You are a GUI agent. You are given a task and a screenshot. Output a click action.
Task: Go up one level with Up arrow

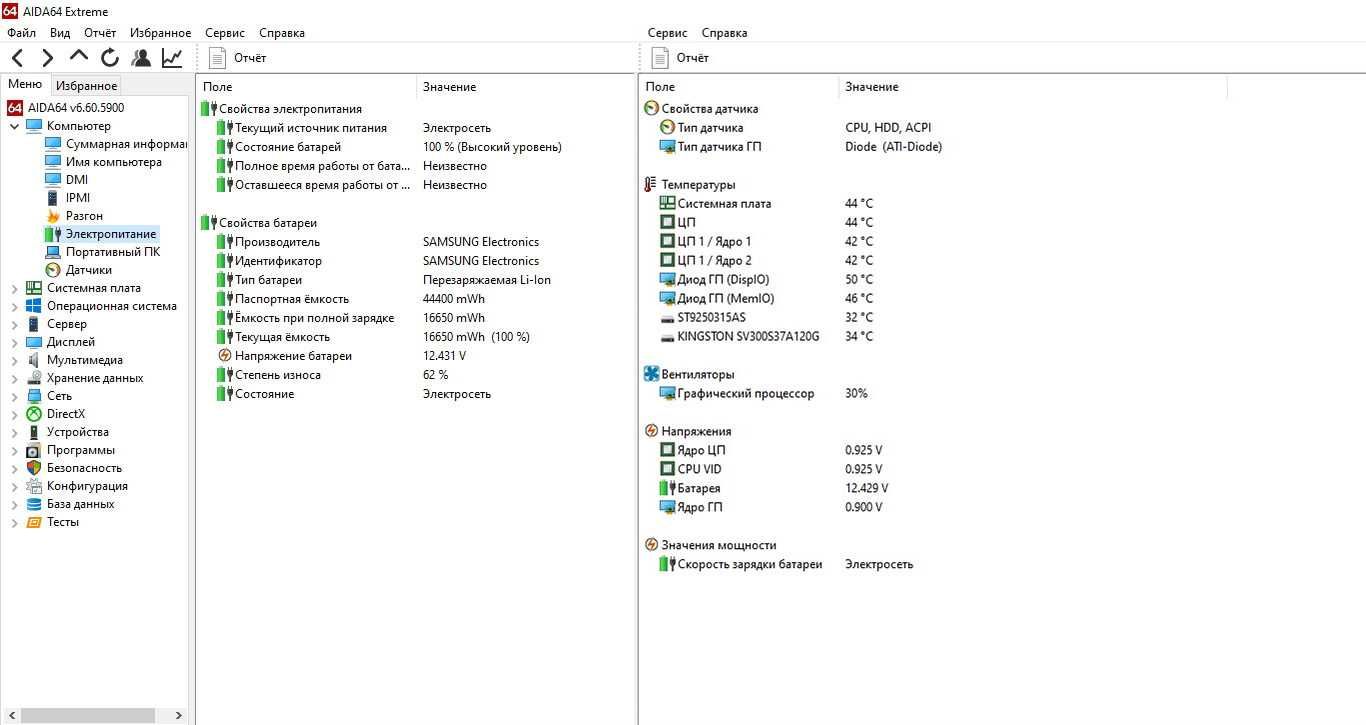(78, 56)
